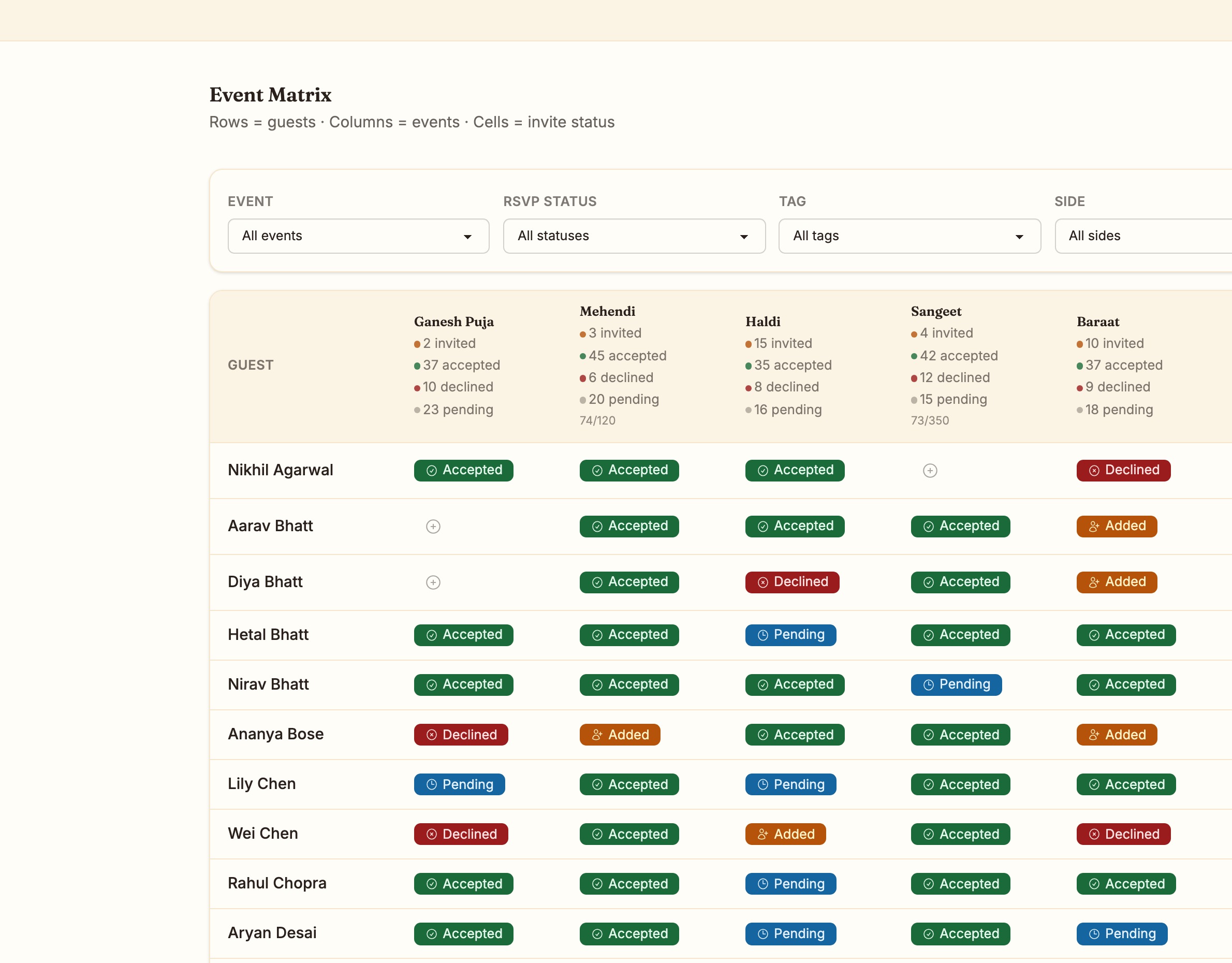Image resolution: width=1232 pixels, height=963 pixels.
Task: Add Aarav Bhatt to Ganesh Puja plus icon
Action: (x=433, y=527)
